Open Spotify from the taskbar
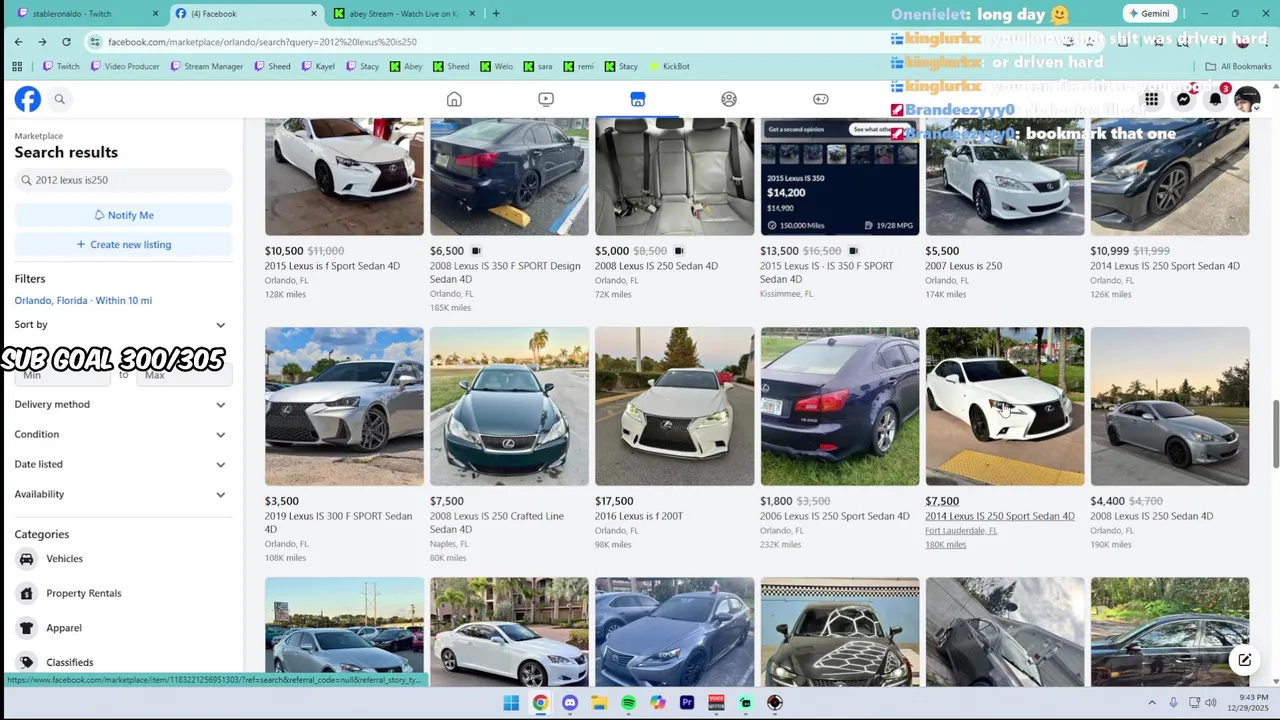The width and height of the screenshot is (1280, 720). tap(628, 703)
